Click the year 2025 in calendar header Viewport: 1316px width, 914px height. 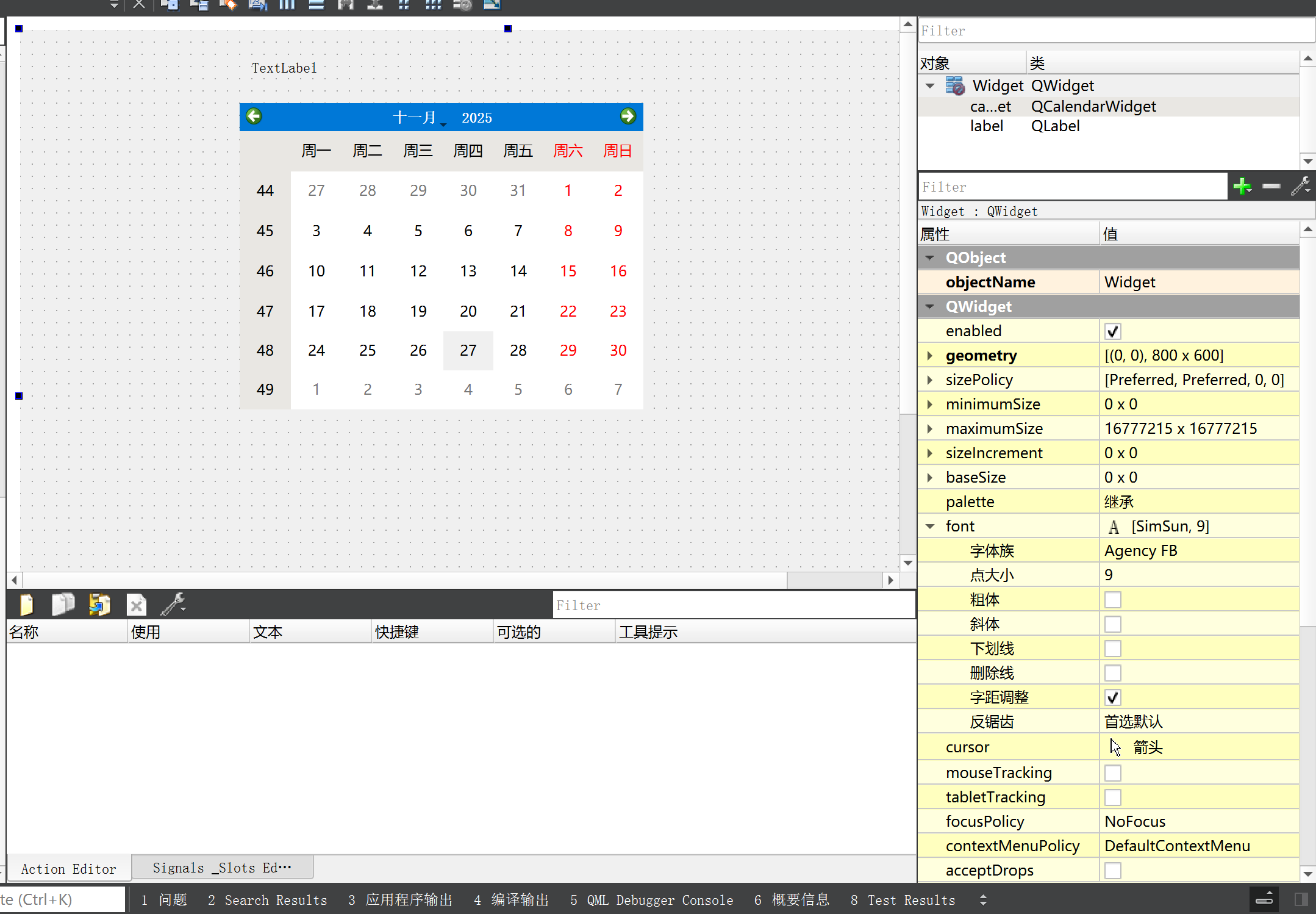tap(476, 118)
